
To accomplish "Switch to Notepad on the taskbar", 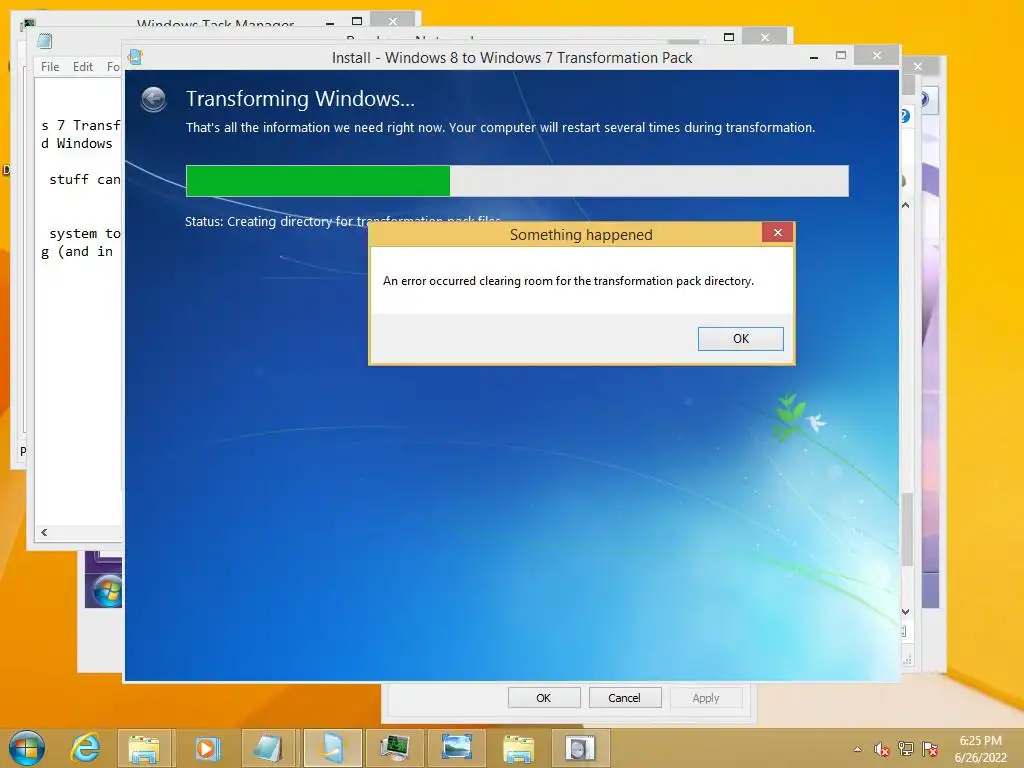I will [268, 748].
